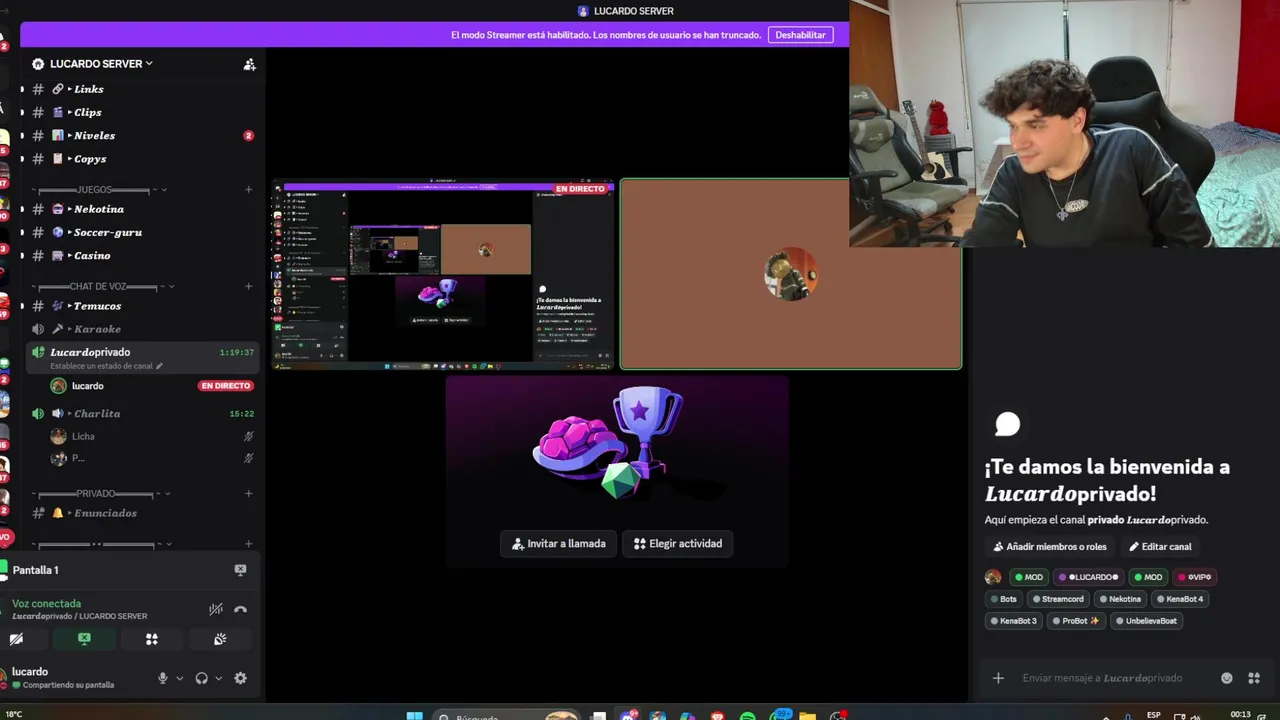Click the Voz conectada status text
The width and height of the screenshot is (1280, 720).
pyautogui.click(x=46, y=604)
